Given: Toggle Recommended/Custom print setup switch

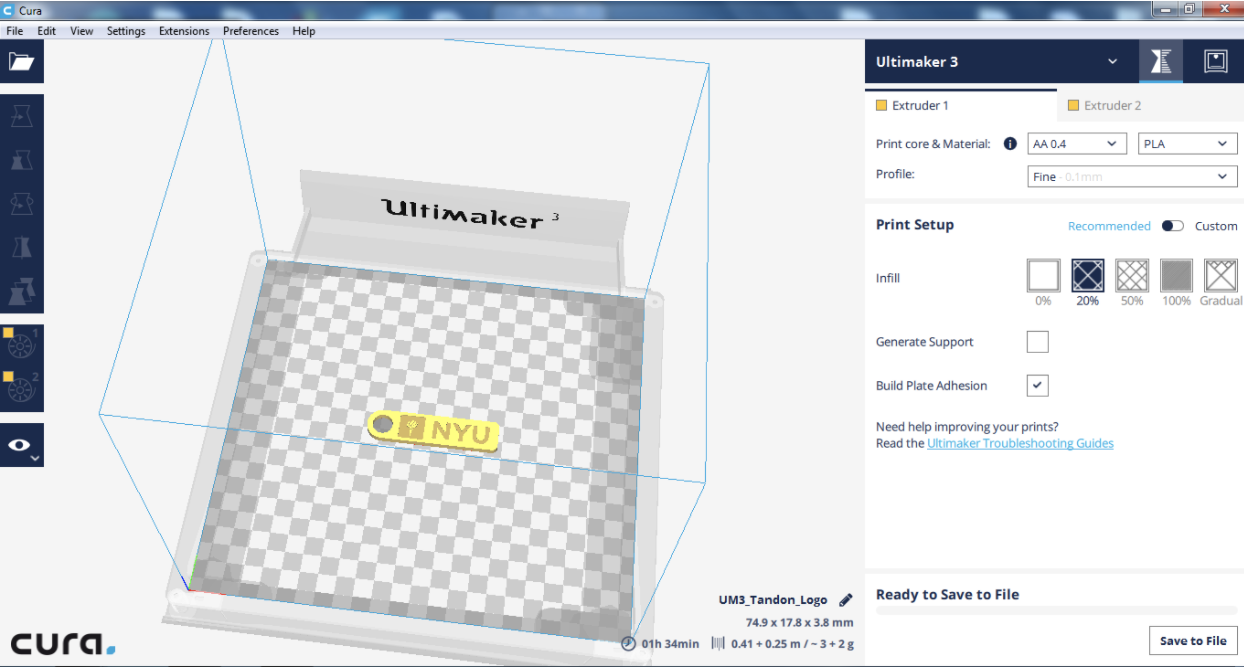Looking at the screenshot, I should pyautogui.click(x=1173, y=226).
